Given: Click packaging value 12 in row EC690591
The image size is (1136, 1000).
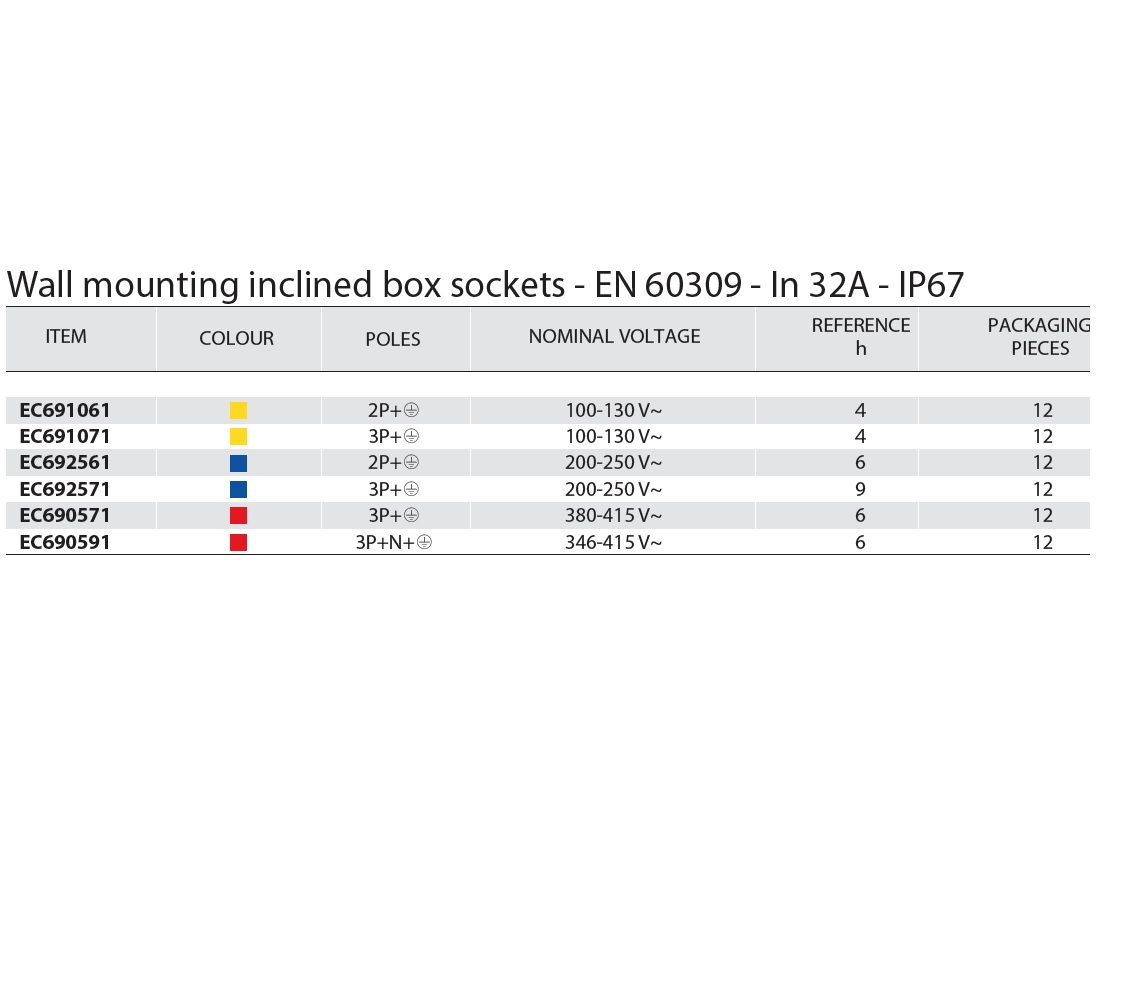Looking at the screenshot, I should pyautogui.click(x=1043, y=542).
